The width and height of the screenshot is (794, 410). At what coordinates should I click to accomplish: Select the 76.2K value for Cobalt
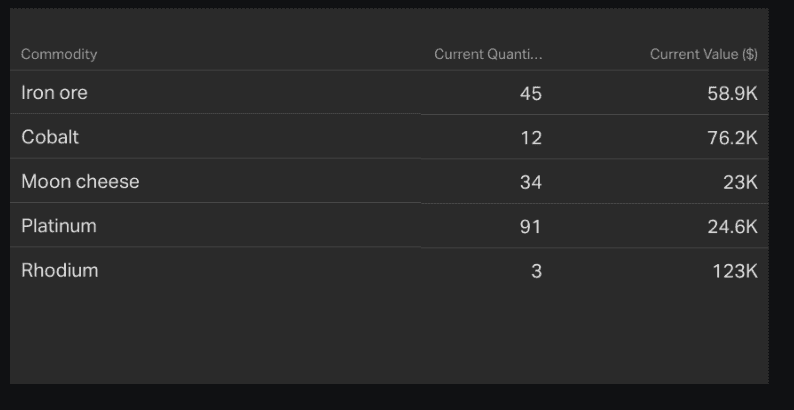732,137
